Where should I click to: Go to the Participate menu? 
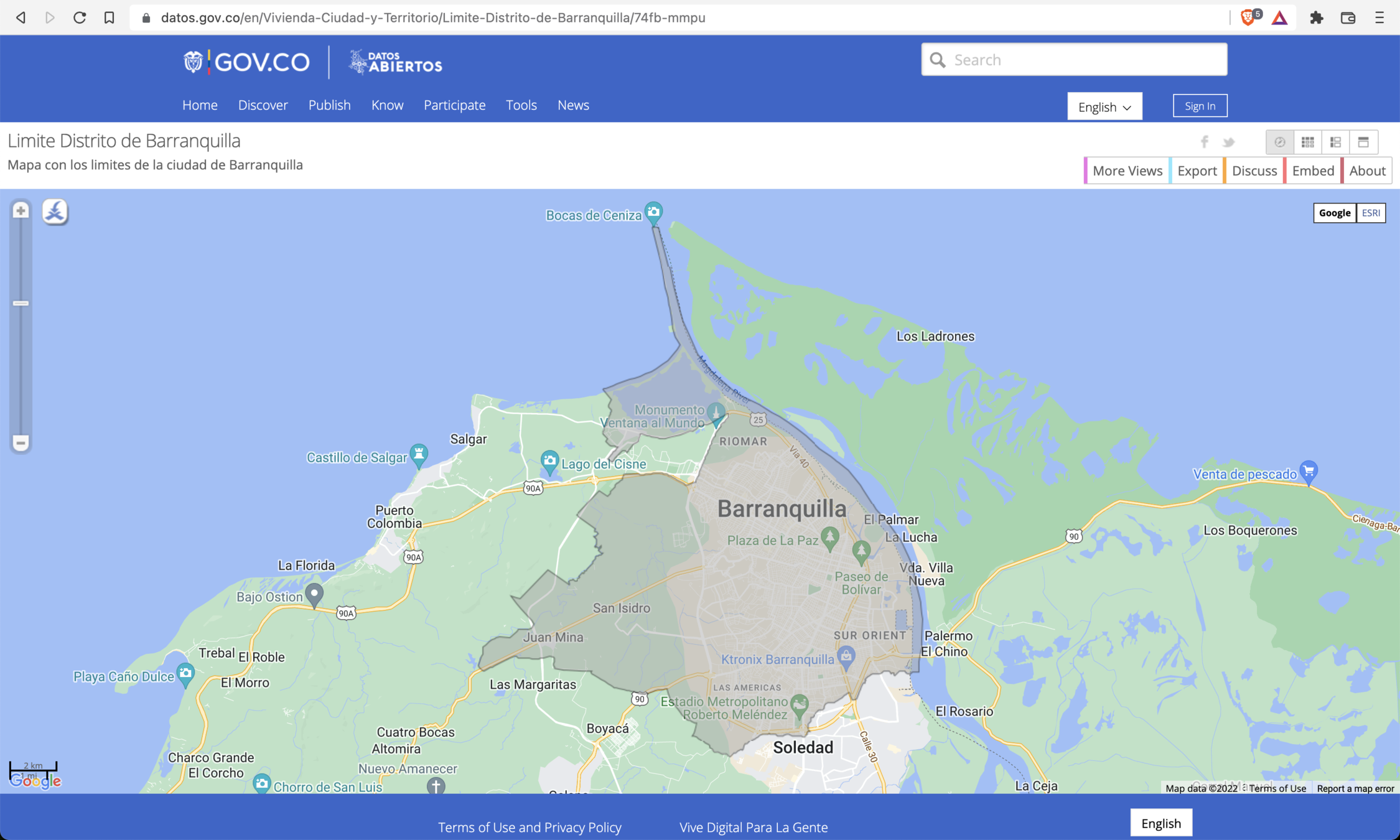pos(454,105)
